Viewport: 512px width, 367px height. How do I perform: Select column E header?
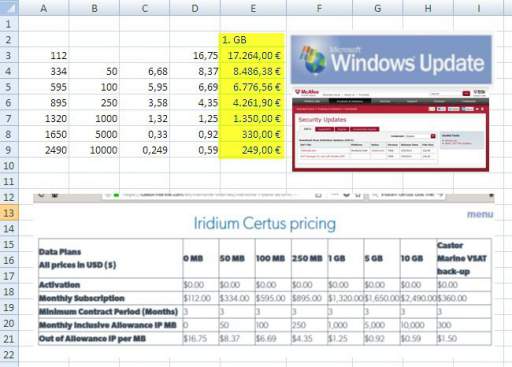coord(253,8)
